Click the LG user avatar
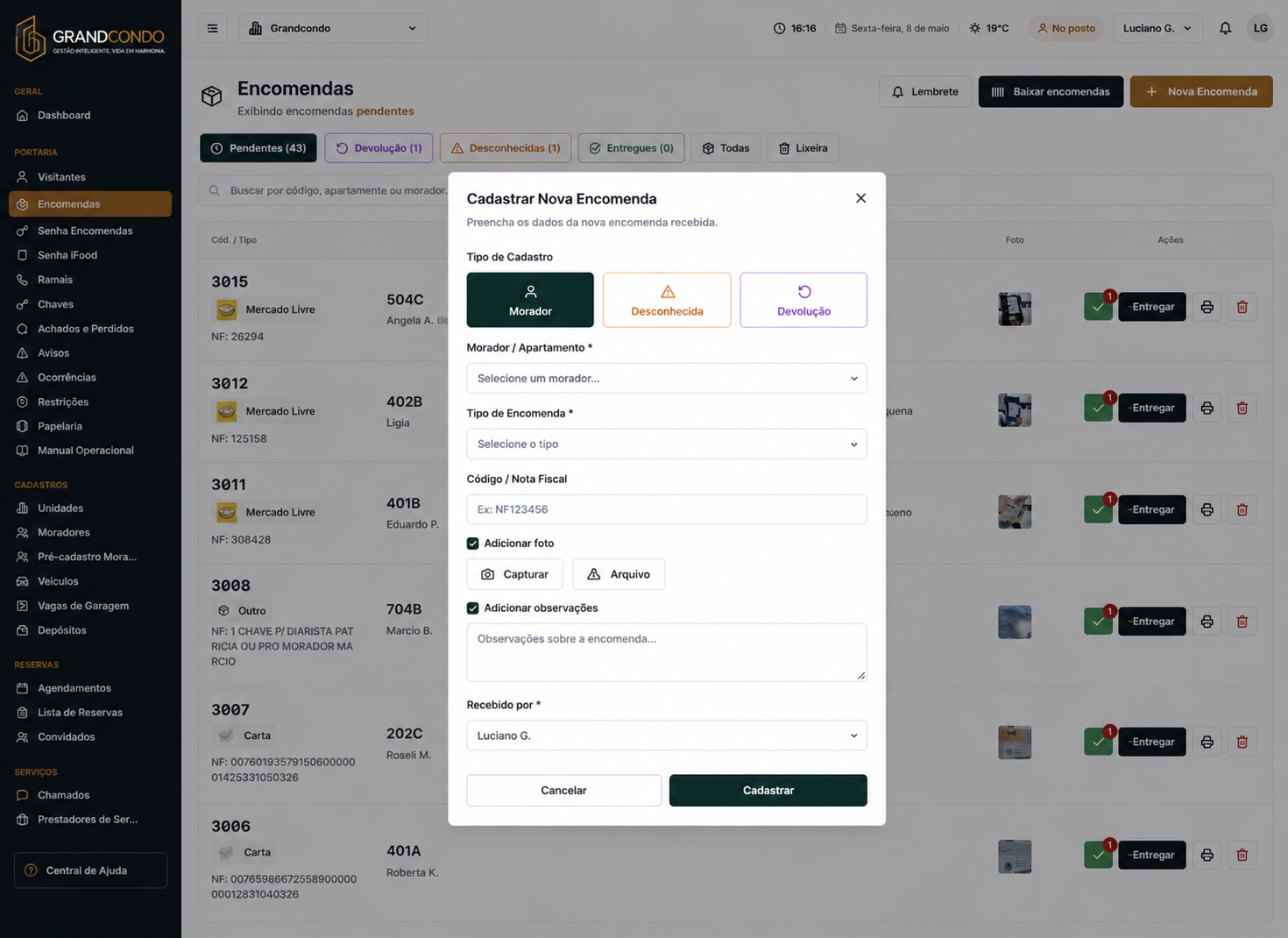This screenshot has height=938, width=1288. coord(1260,28)
